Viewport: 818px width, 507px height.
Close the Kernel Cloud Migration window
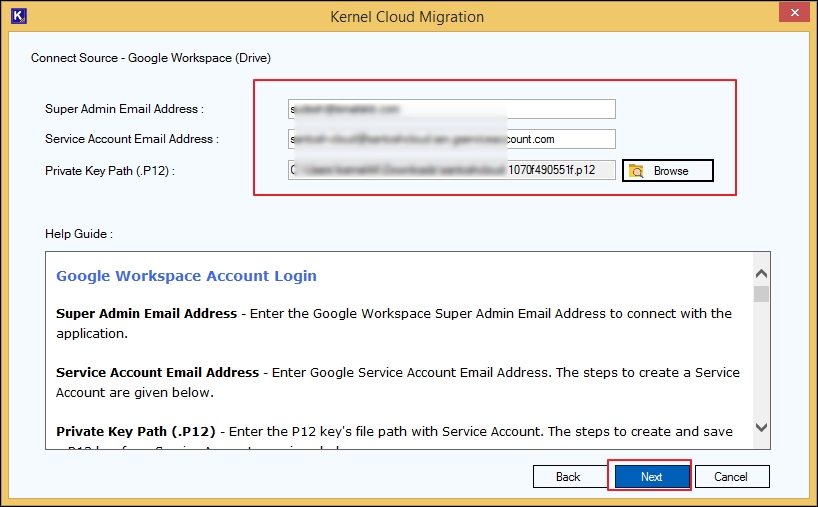click(x=794, y=13)
